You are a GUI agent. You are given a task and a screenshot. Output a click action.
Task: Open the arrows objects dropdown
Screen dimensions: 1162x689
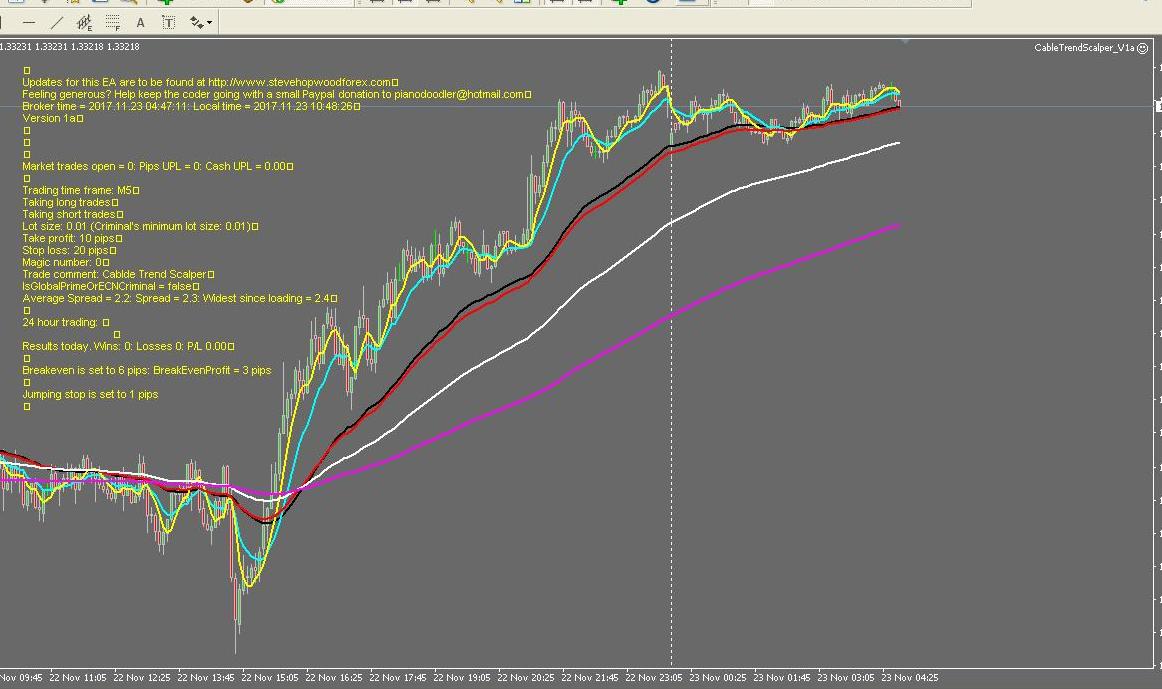[x=200, y=23]
